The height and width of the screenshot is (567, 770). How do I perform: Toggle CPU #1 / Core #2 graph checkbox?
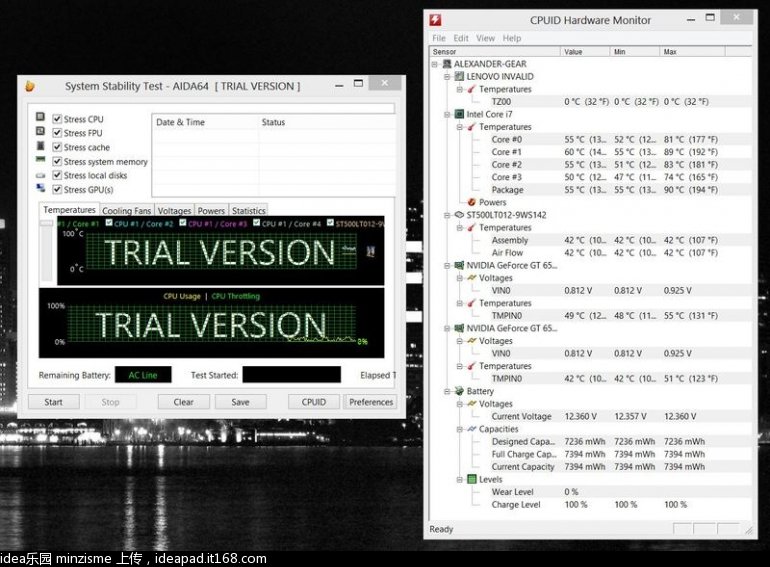(x=109, y=223)
